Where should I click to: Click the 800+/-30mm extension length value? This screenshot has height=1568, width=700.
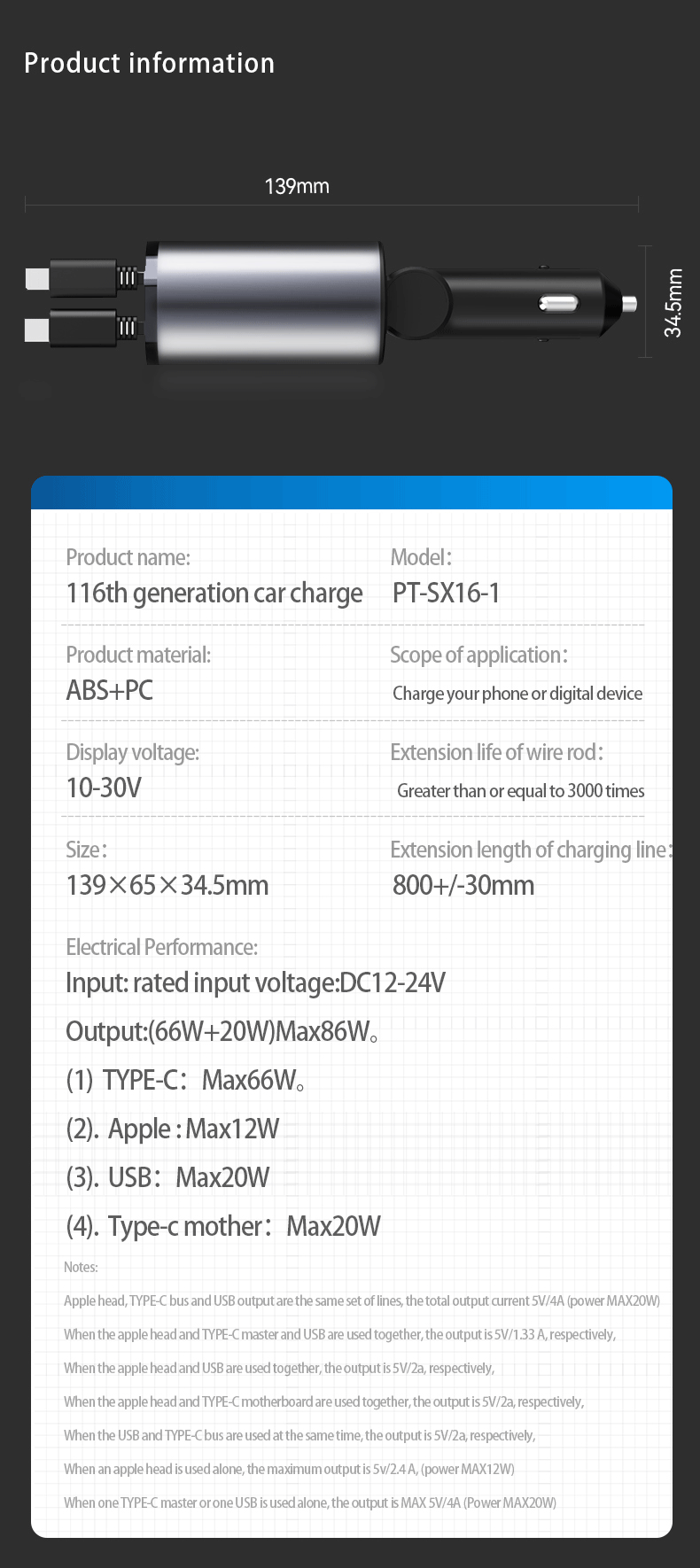tap(463, 885)
